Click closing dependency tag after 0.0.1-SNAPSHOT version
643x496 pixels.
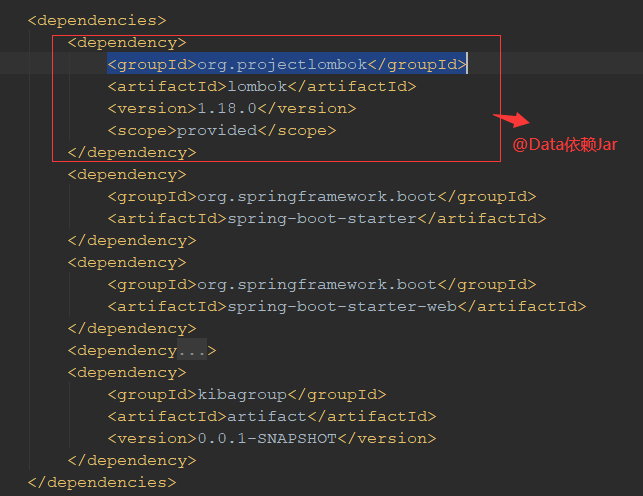pyautogui.click(x=132, y=460)
